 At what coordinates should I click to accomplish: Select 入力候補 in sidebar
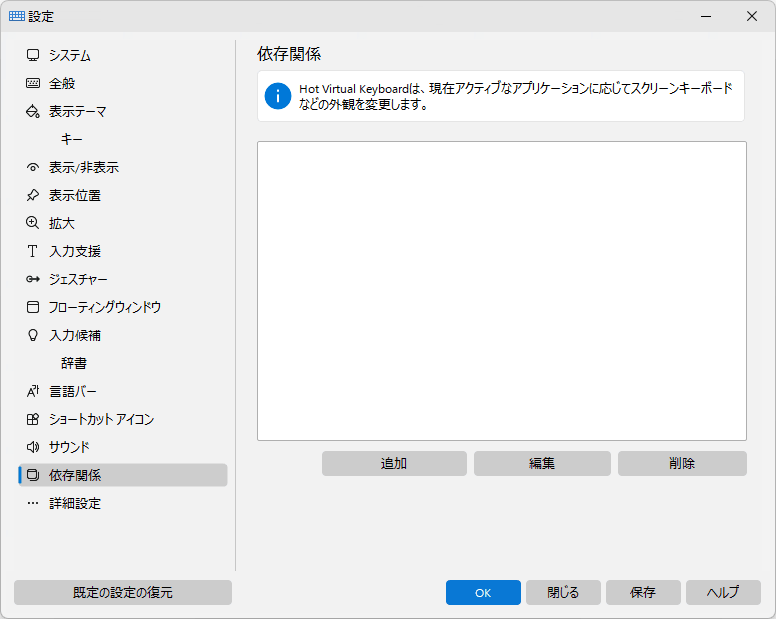[x=123, y=335]
